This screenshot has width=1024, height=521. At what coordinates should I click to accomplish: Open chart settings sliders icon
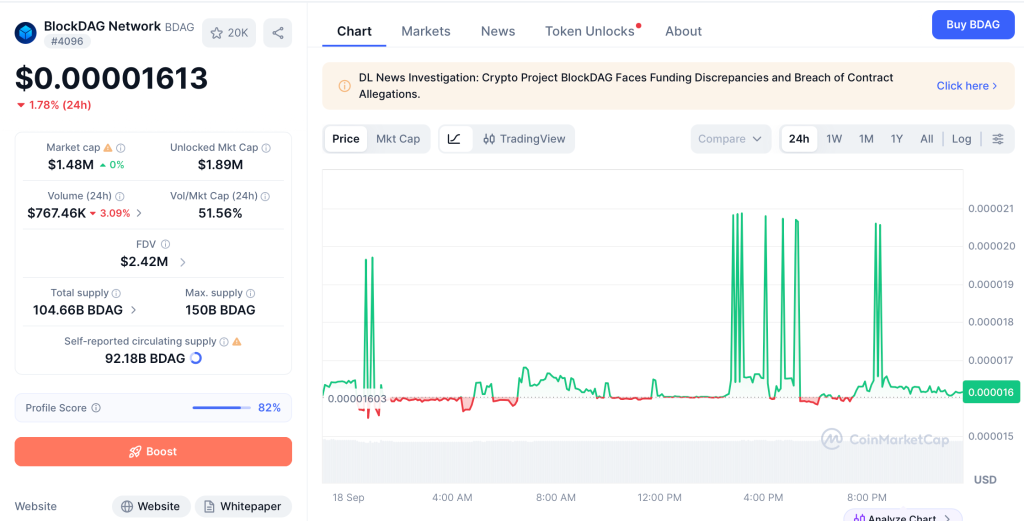coord(998,139)
